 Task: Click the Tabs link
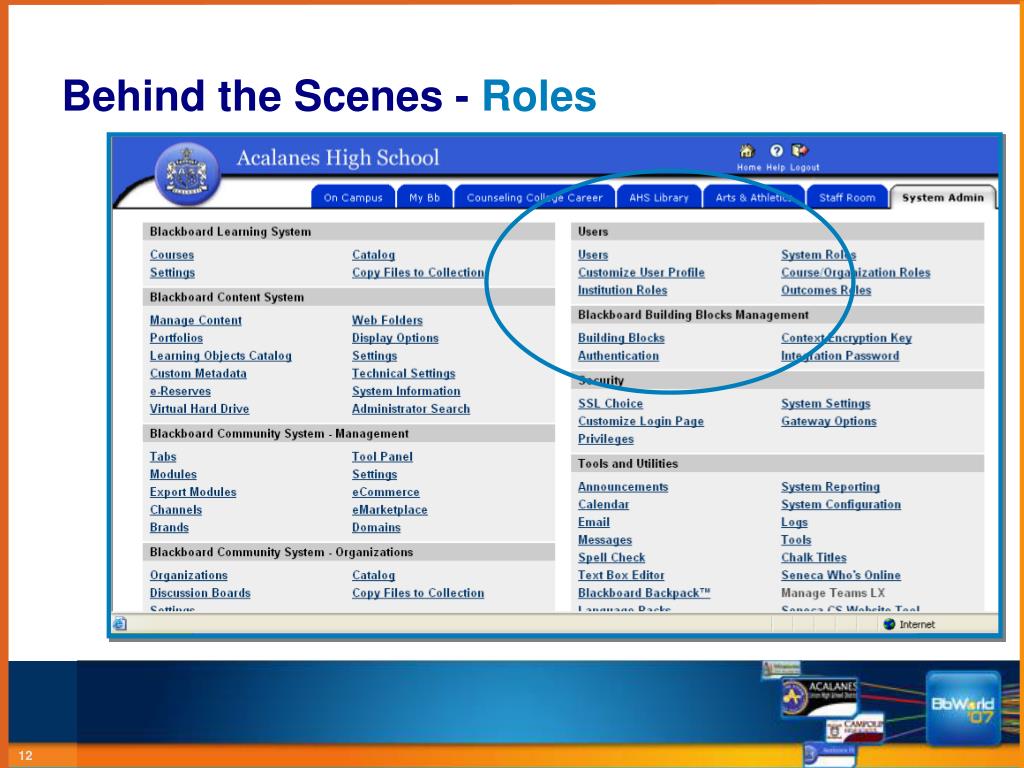tap(163, 456)
